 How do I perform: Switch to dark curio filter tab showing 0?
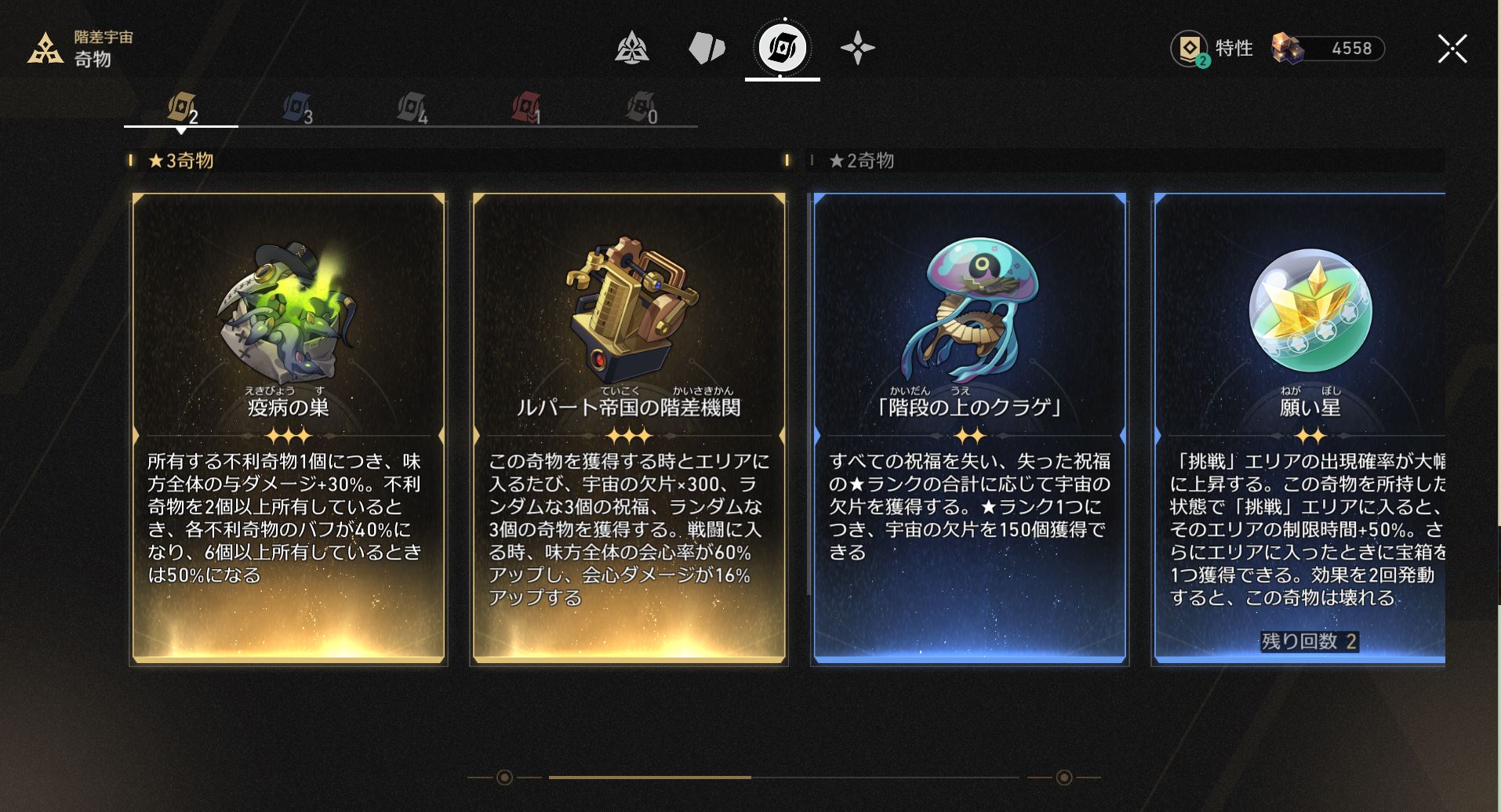pyautogui.click(x=641, y=108)
